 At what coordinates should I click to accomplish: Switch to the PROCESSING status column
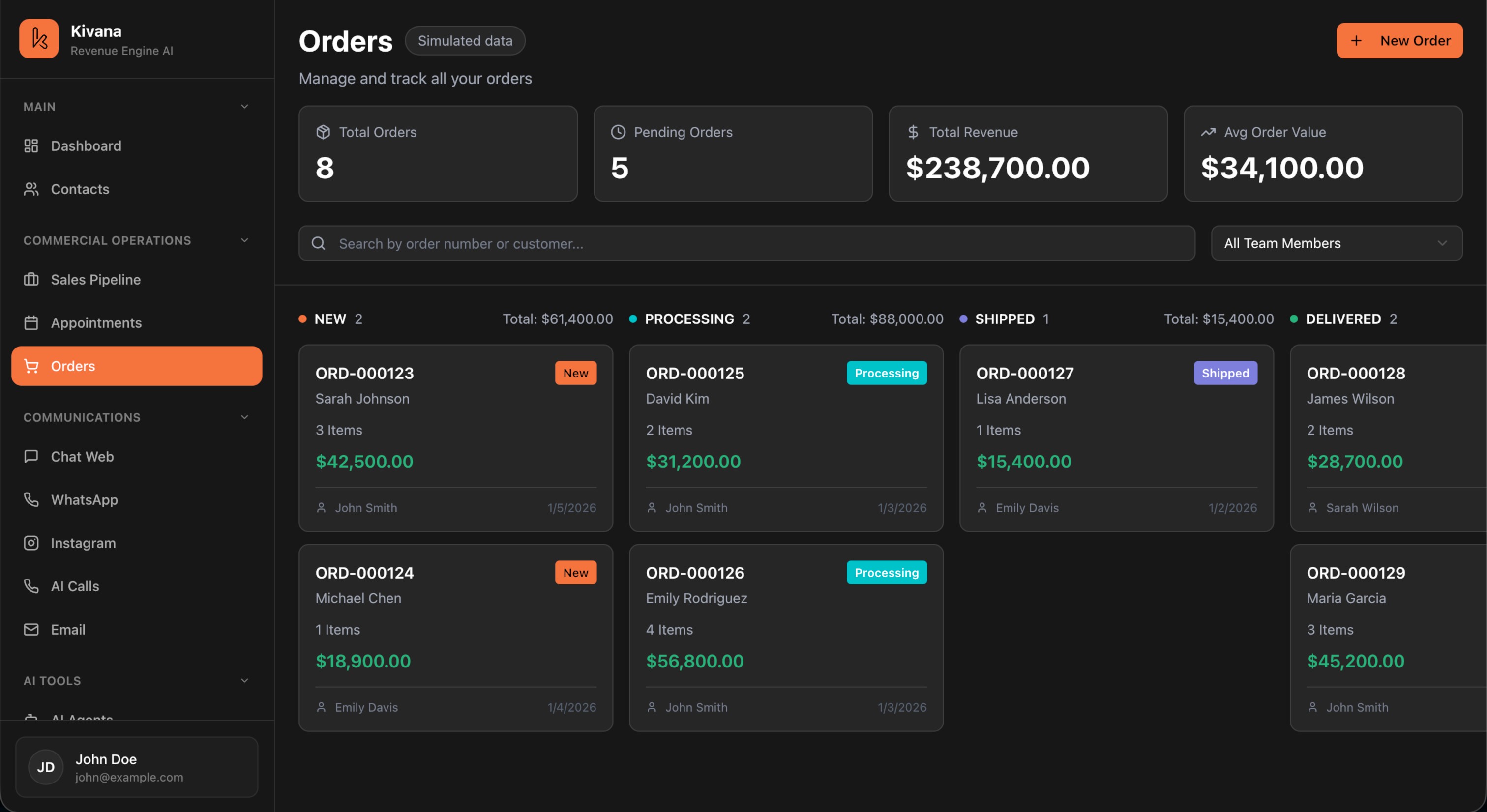tap(688, 318)
